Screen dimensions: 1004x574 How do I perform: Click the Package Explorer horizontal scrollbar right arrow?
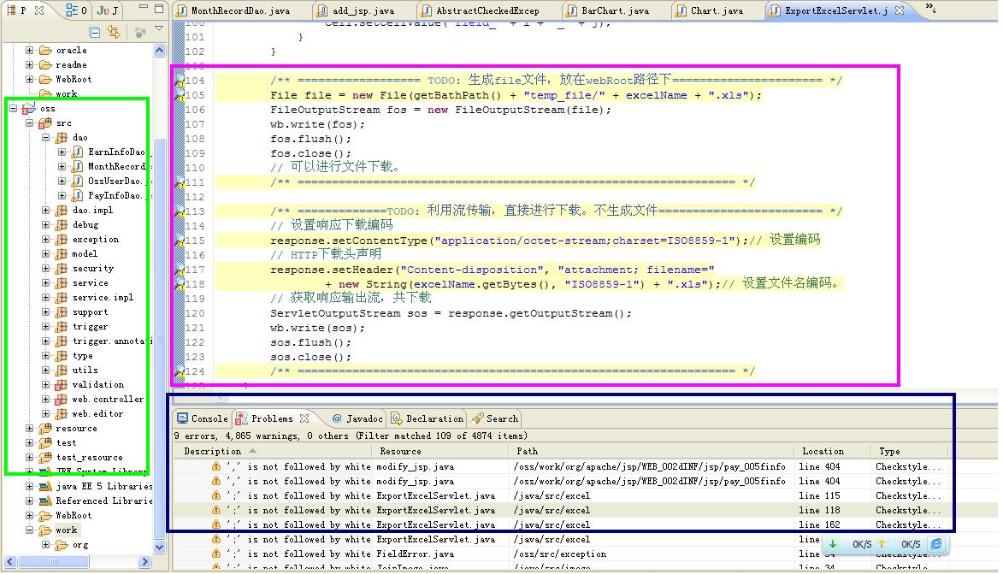pos(145,562)
